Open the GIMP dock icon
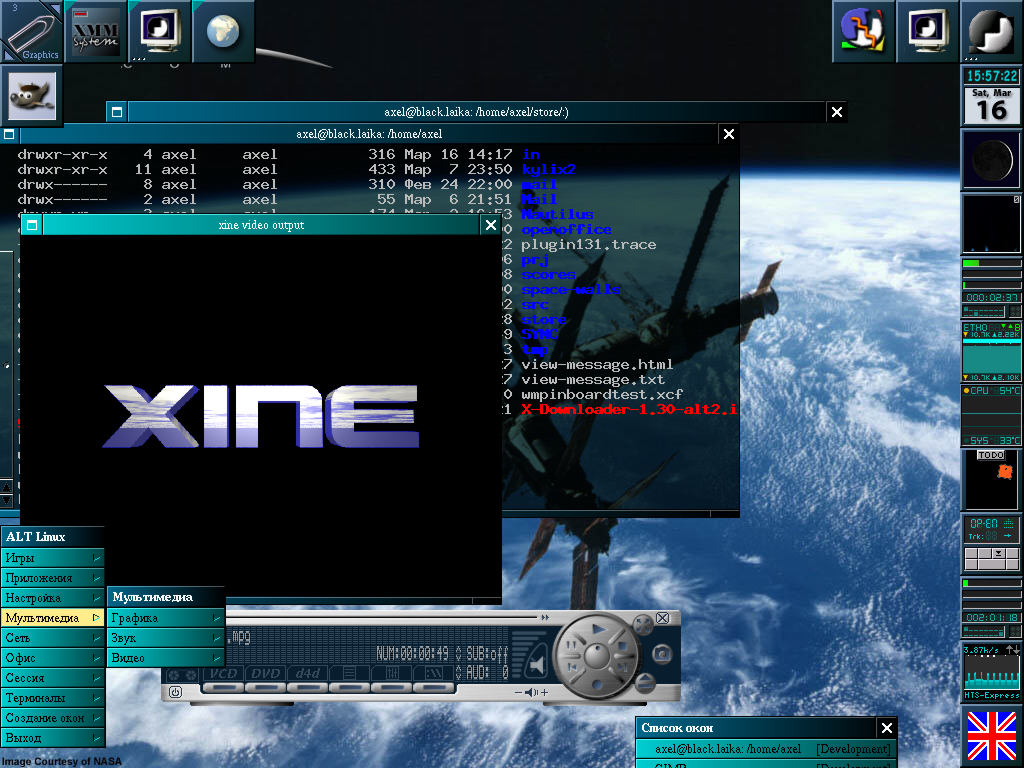 pos(31,97)
